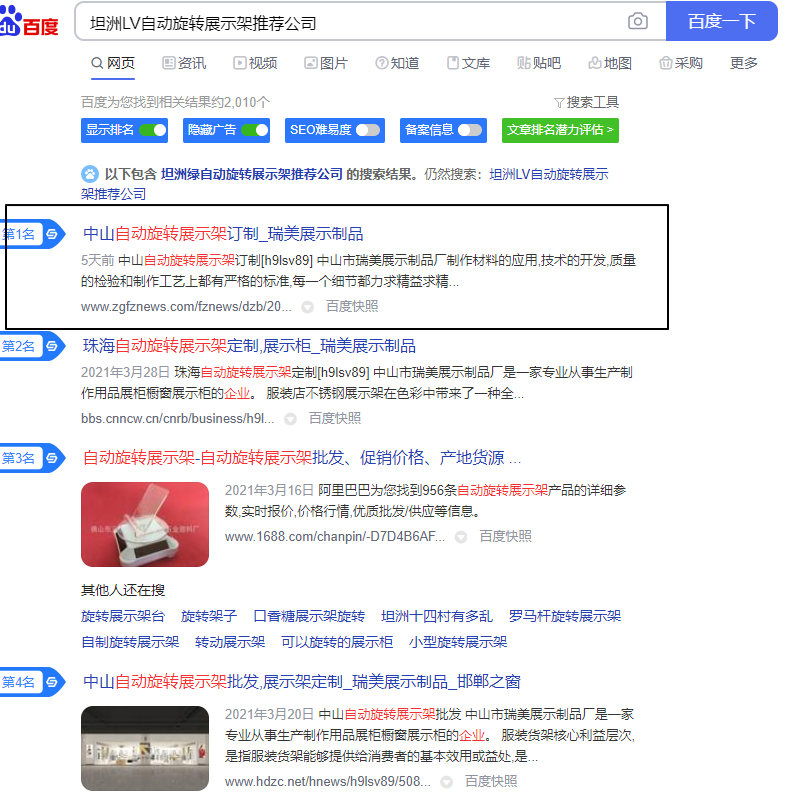
Task: Open the red display stand thumbnail
Action: pyautogui.click(x=145, y=524)
